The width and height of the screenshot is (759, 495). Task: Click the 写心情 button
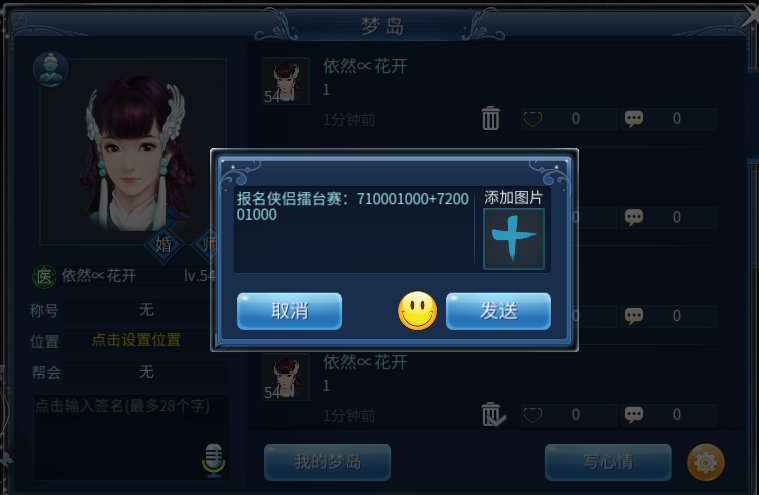tap(608, 462)
